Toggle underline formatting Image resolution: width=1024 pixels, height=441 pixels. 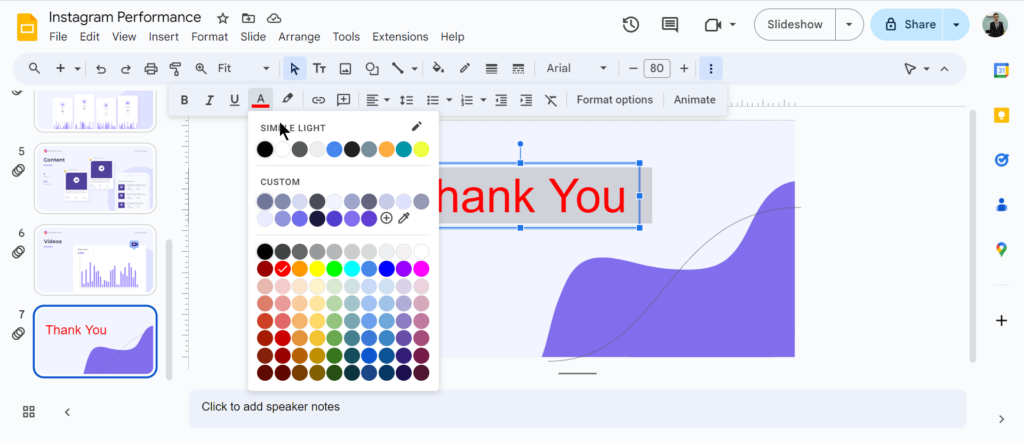tap(234, 100)
